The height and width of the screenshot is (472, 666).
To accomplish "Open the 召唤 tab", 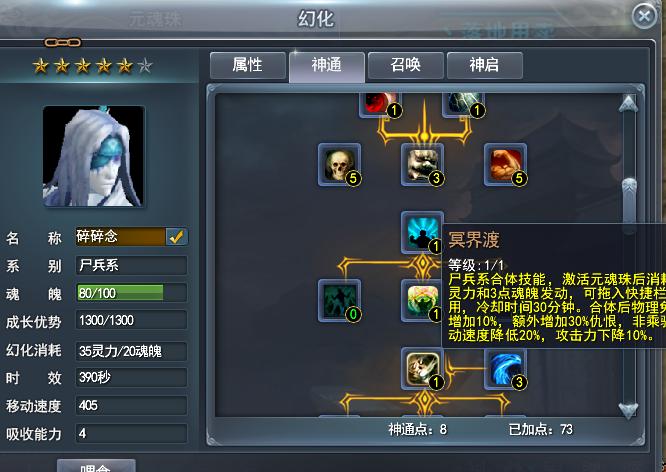I will 406,65.
